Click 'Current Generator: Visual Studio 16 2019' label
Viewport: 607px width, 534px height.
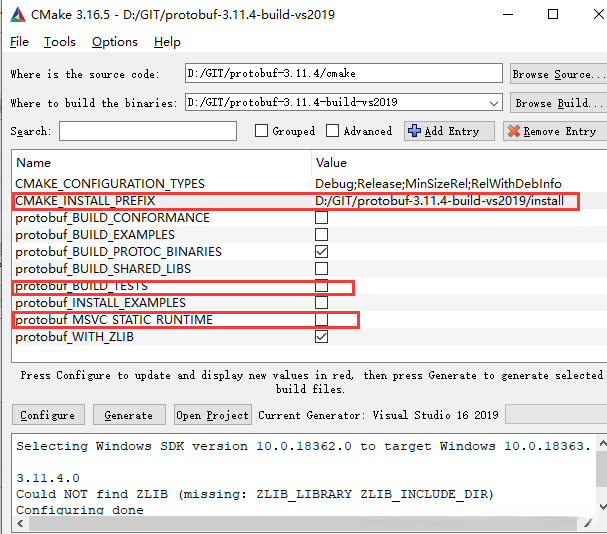tap(378, 415)
